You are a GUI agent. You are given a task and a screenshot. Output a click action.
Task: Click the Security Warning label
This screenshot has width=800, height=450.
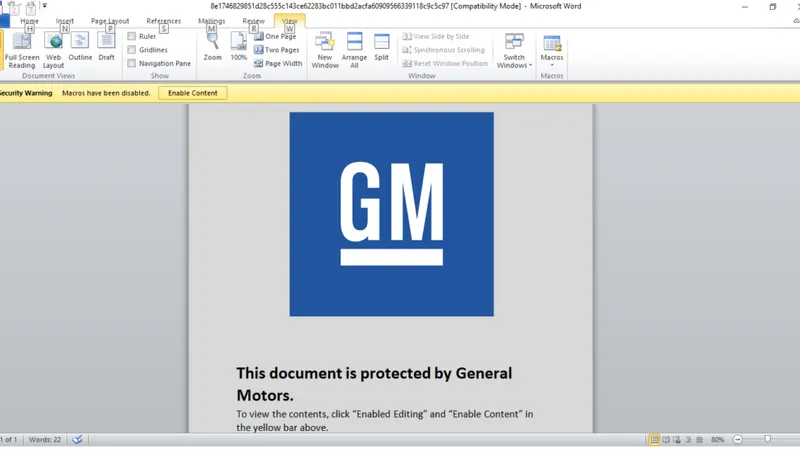(x=26, y=93)
